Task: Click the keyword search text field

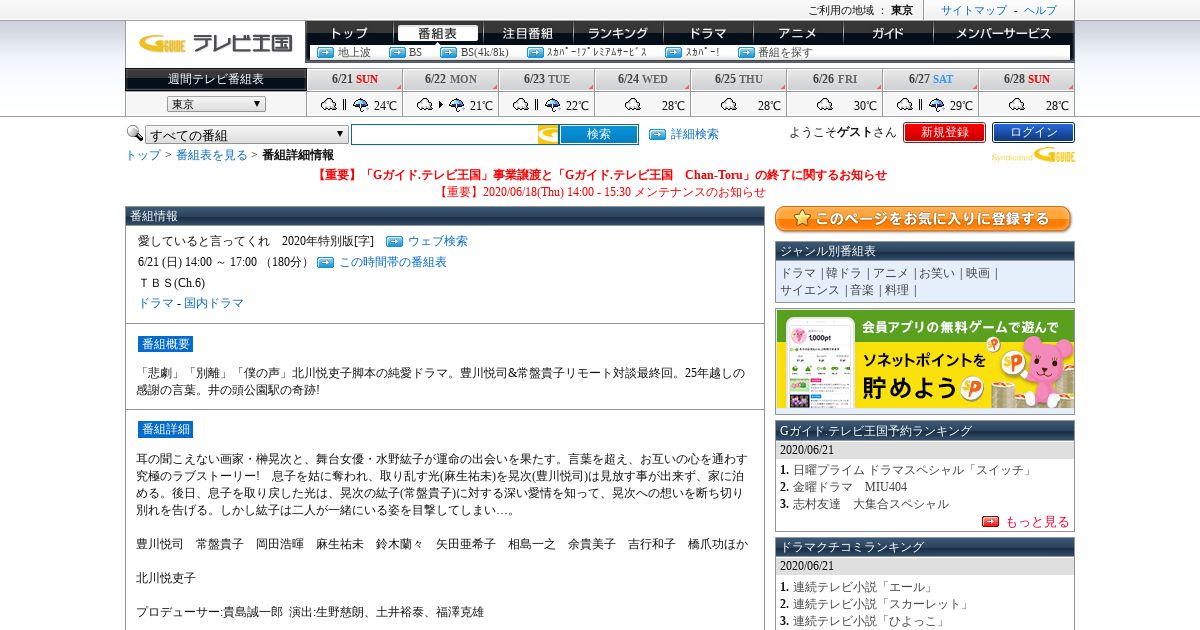Action: (444, 134)
